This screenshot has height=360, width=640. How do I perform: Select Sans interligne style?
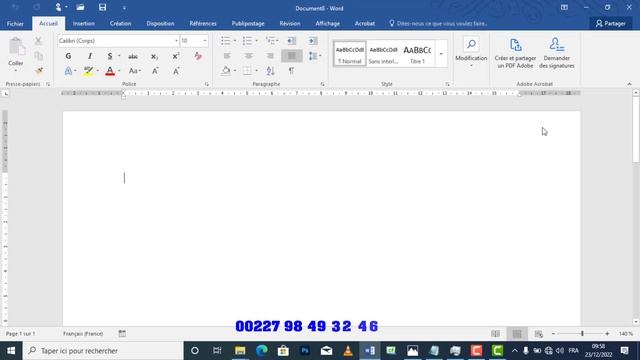[x=383, y=53]
